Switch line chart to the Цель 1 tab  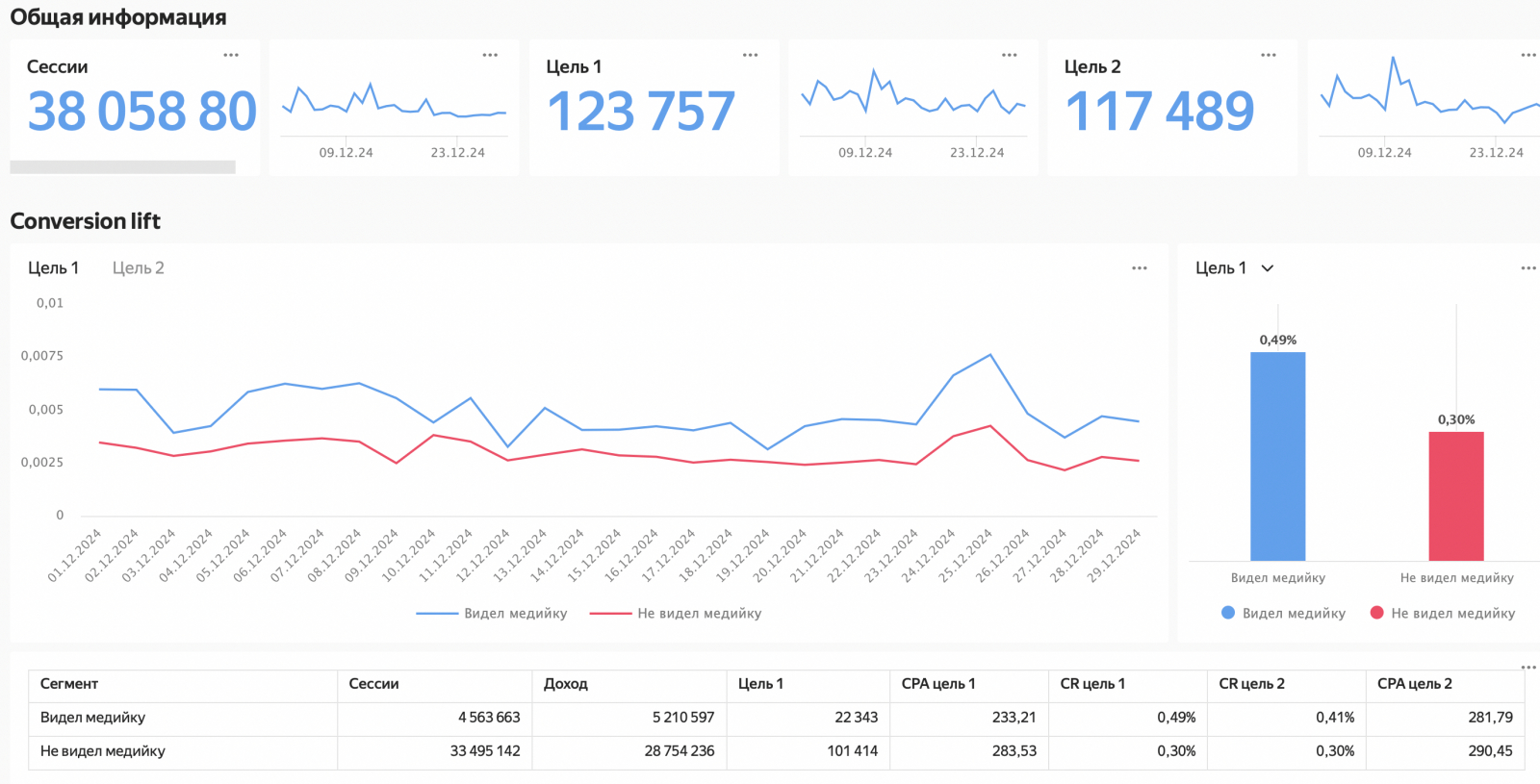tap(54, 268)
